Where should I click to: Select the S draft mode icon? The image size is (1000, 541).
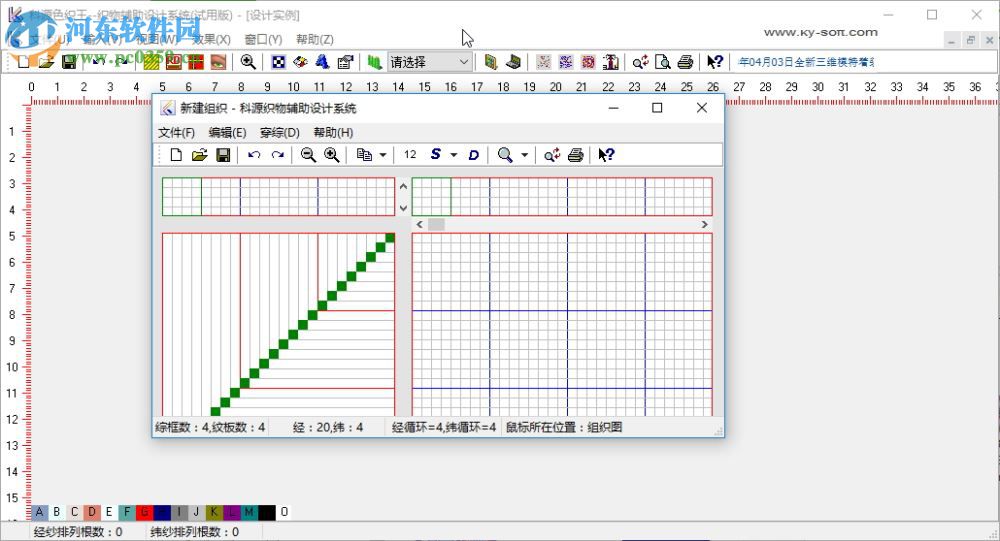[436, 154]
